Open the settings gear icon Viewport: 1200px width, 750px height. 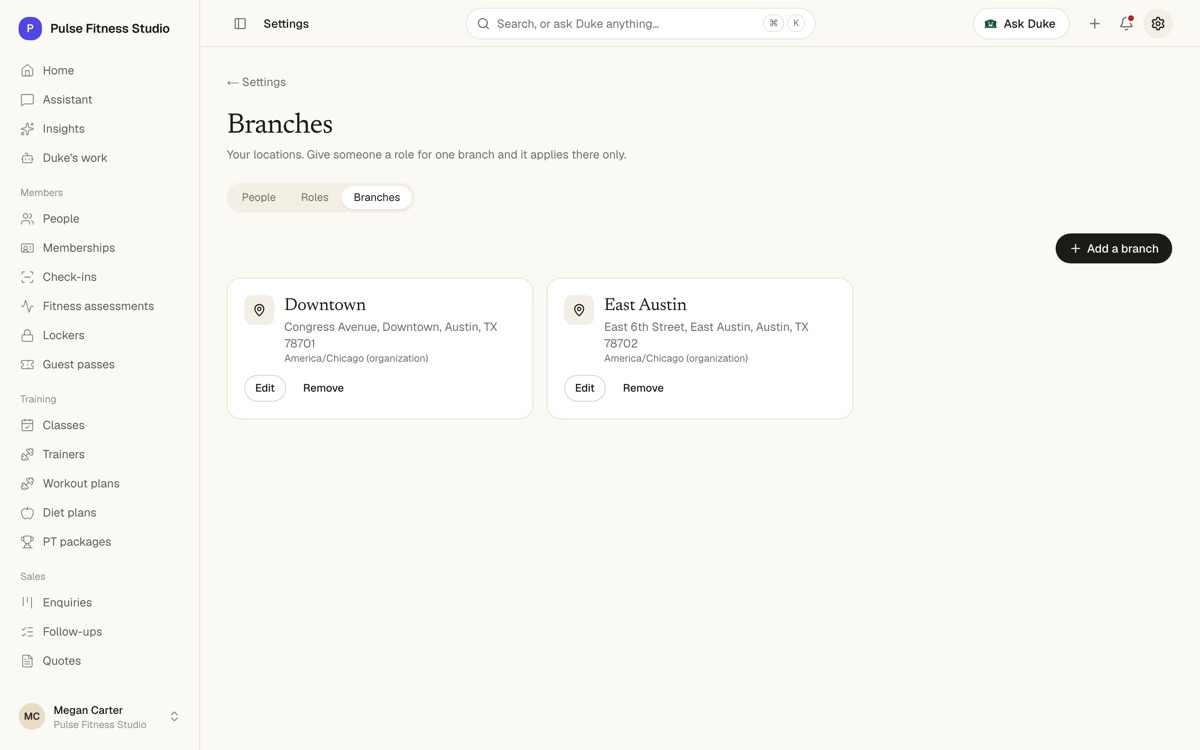coord(1158,24)
